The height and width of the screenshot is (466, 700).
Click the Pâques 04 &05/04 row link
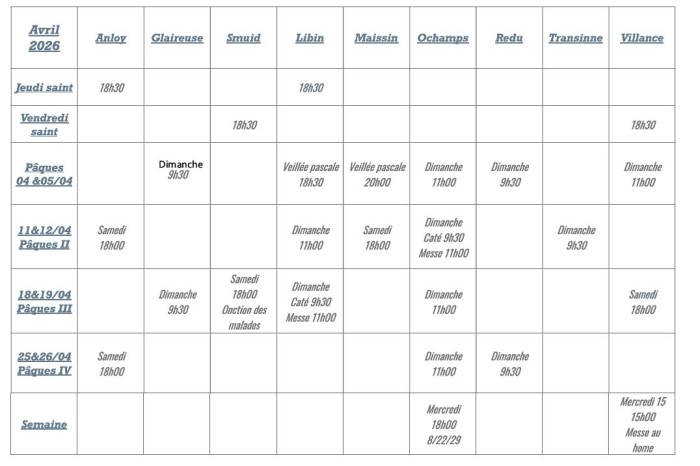point(43,174)
